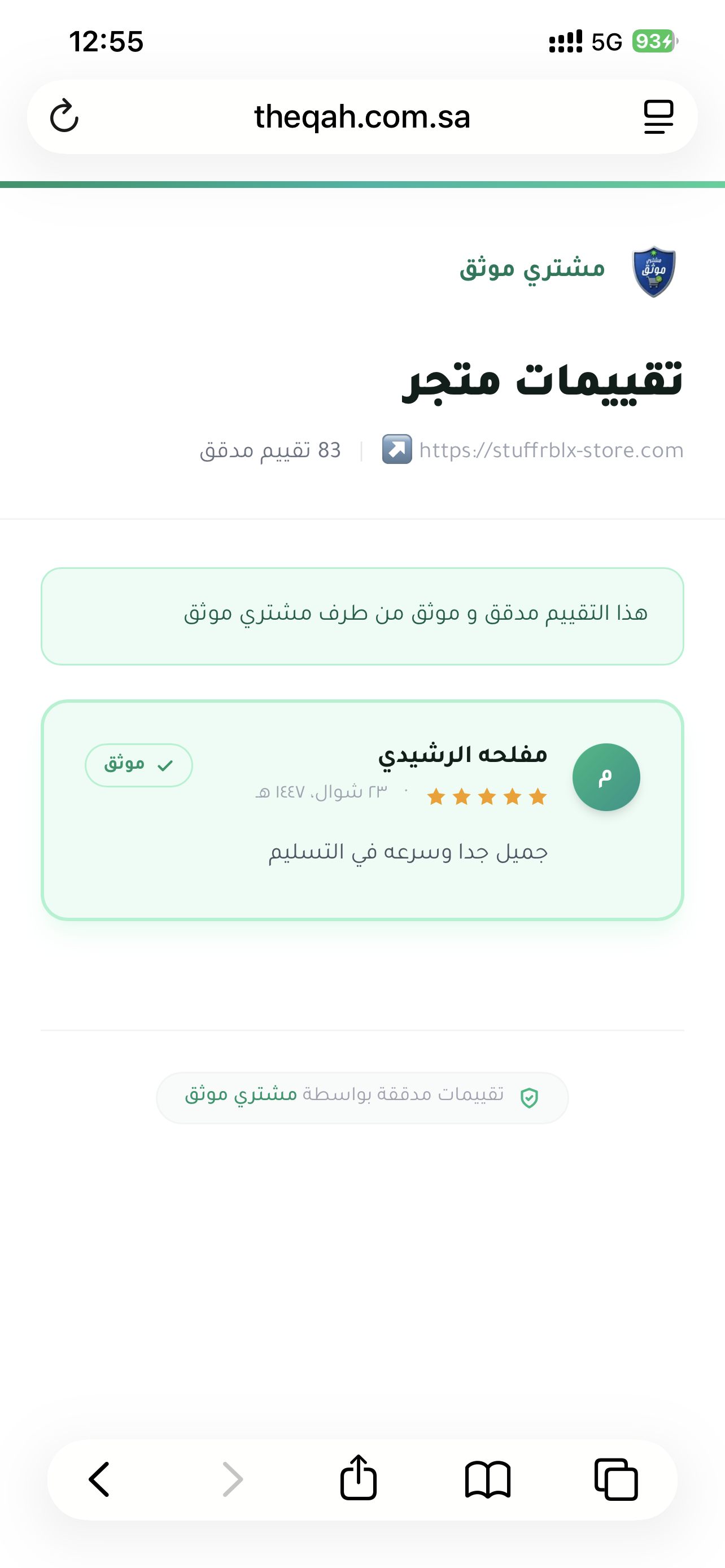Image resolution: width=725 pixels, height=1568 pixels.
Task: Tap the مشتري موثق shield logo
Action: (x=653, y=271)
